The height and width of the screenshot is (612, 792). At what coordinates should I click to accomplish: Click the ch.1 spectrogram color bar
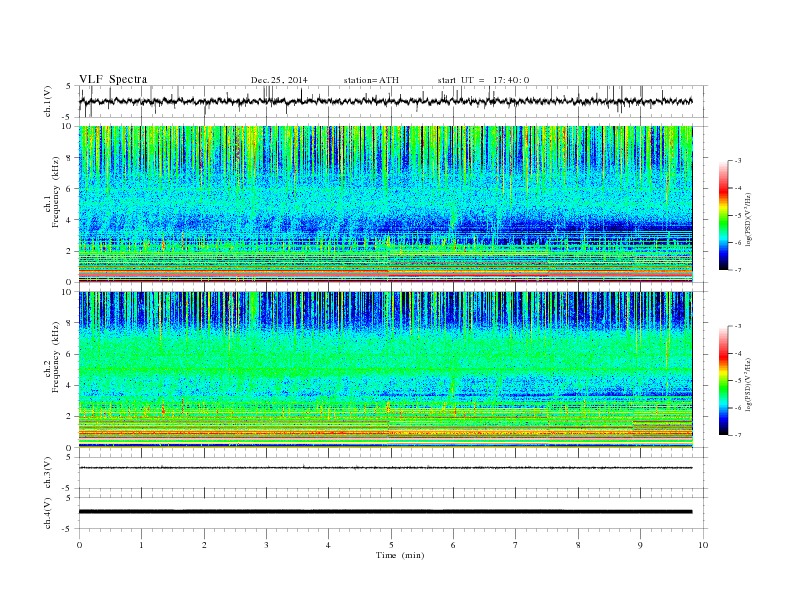[723, 215]
